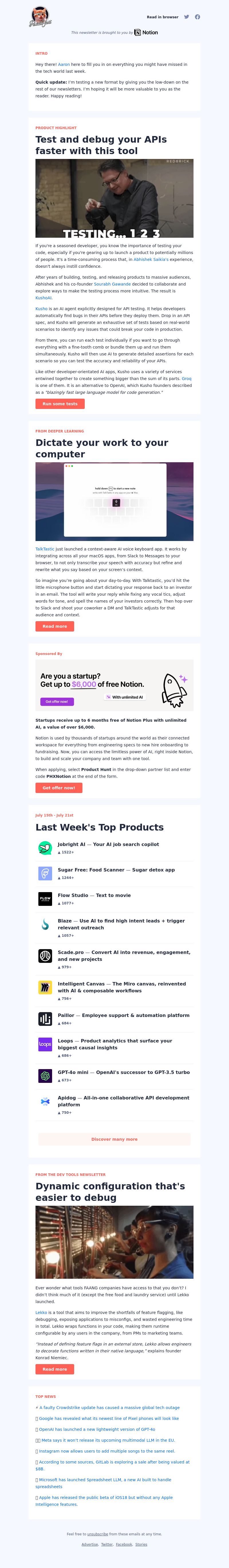
Task: Open the Product Hunt cat logo
Action: coord(41,16)
